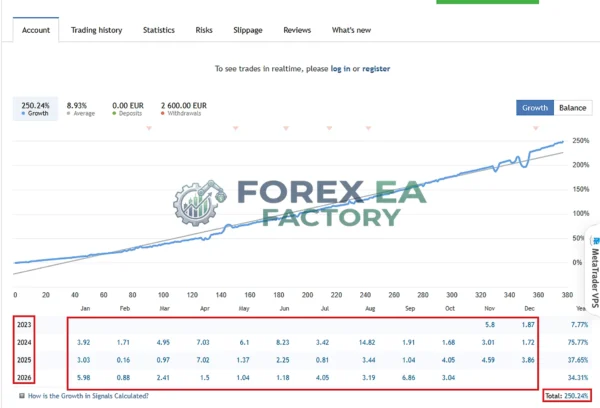Viewport: 600px width, 408px height.
Task: Select the 4.59 November 2025 value
Action: point(488,360)
